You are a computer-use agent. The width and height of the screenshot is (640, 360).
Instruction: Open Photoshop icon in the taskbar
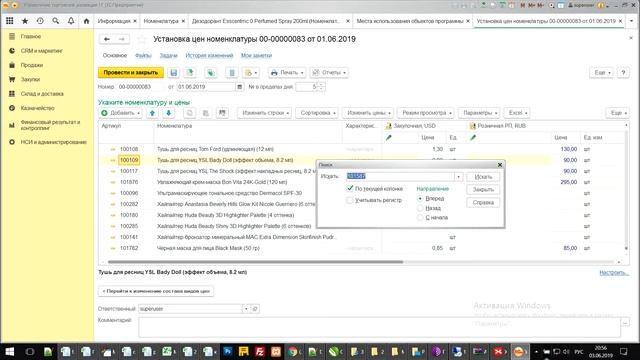pyautogui.click(x=227, y=351)
